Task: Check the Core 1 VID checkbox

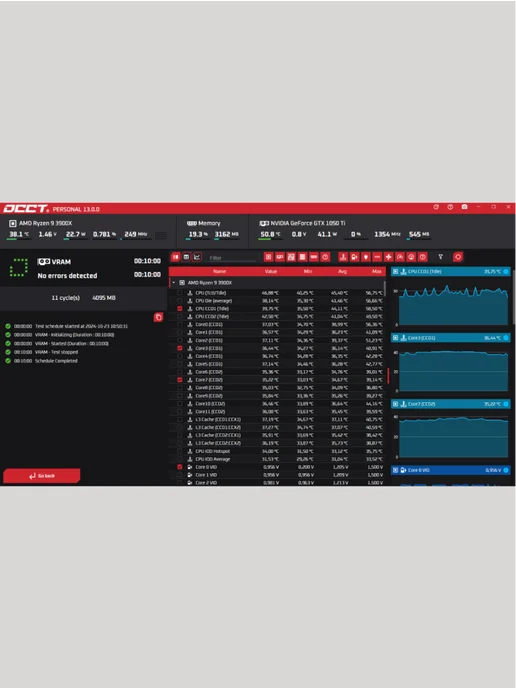Action: (x=179, y=475)
